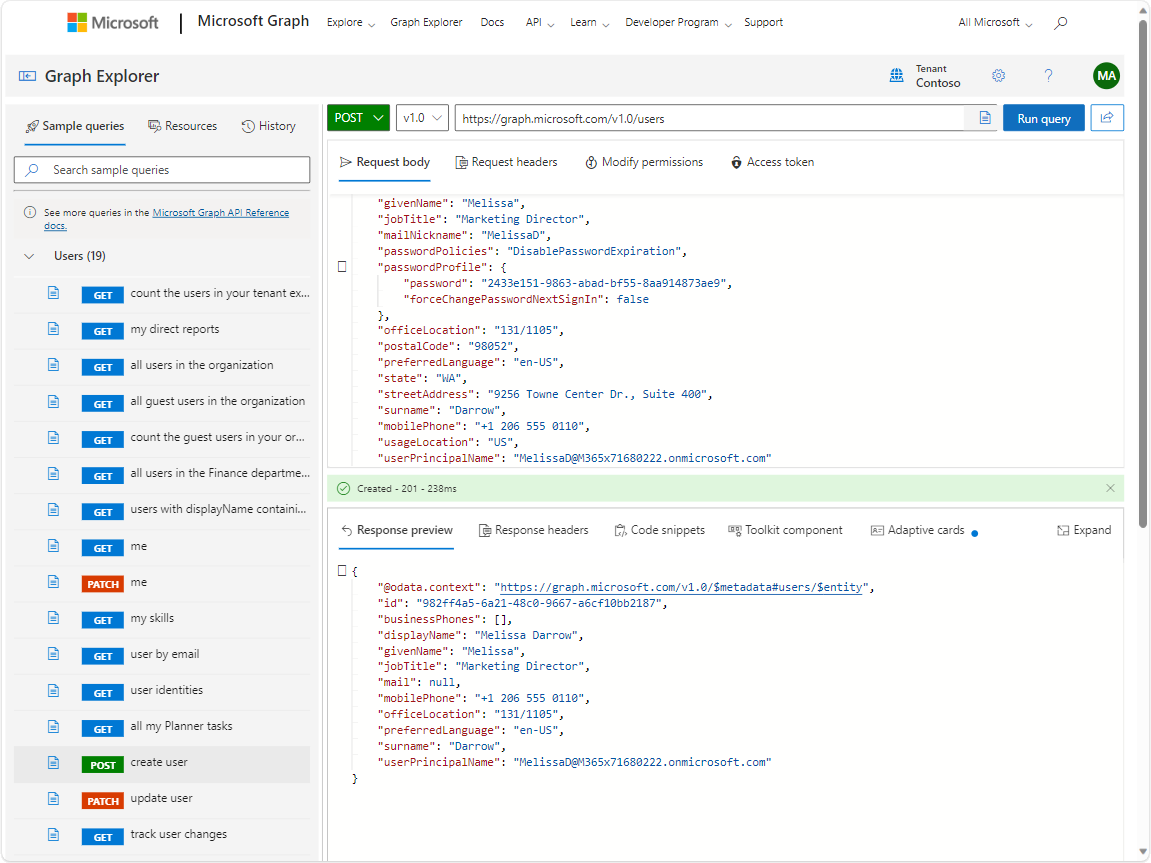Open the POST method dropdown
This screenshot has width=1151, height=863.
click(358, 117)
